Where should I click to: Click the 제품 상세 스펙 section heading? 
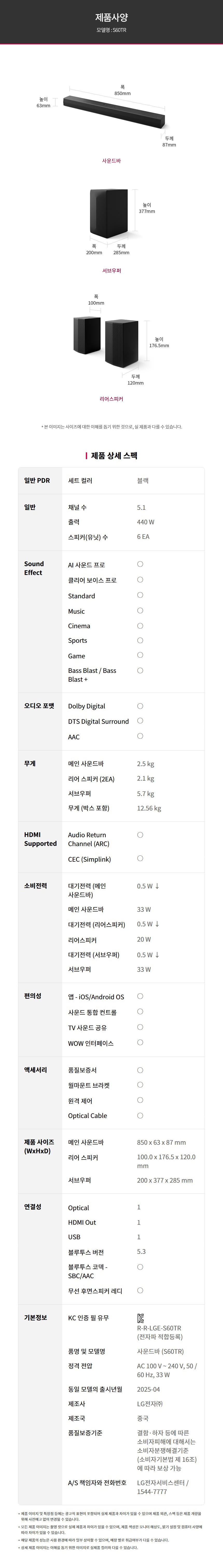click(x=114, y=455)
